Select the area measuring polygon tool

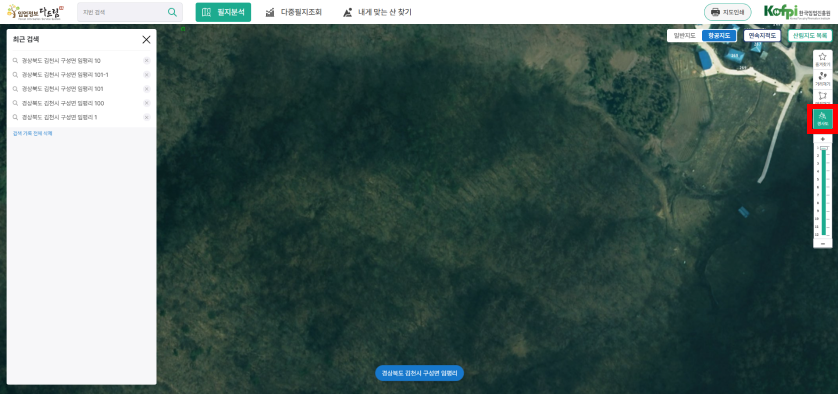click(x=823, y=97)
